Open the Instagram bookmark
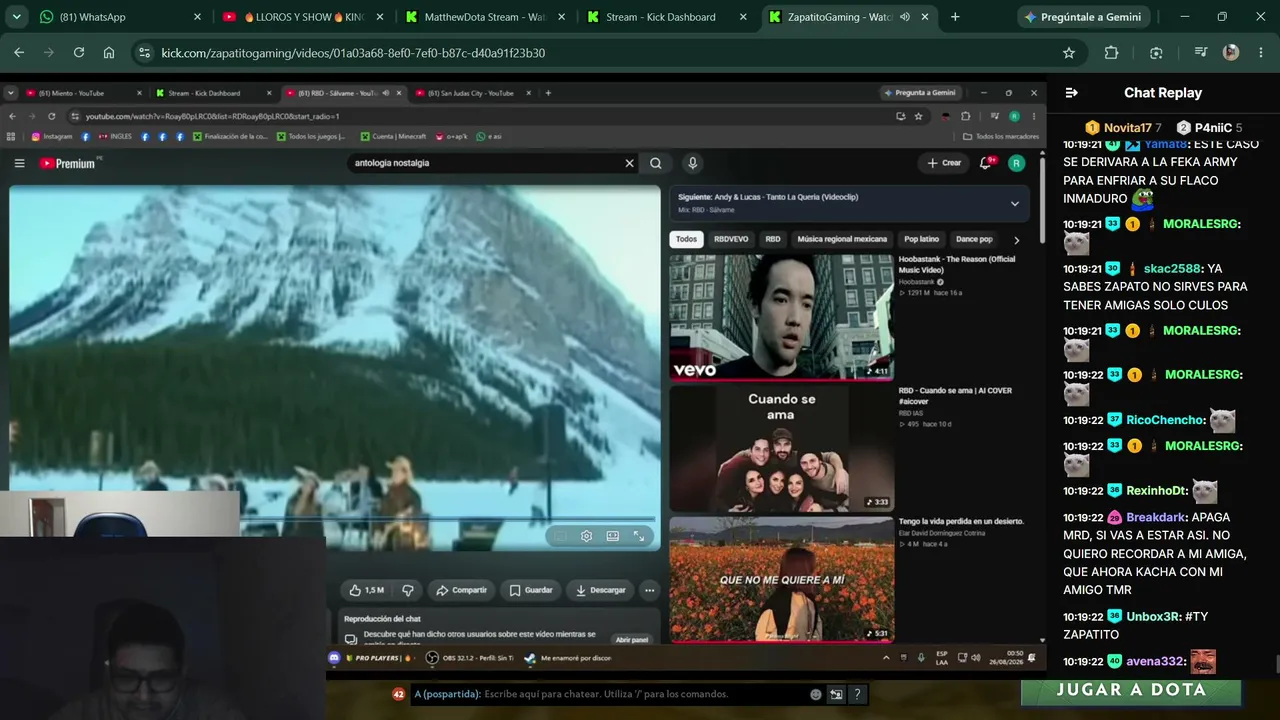Image resolution: width=1280 pixels, height=720 pixels. 52,136
